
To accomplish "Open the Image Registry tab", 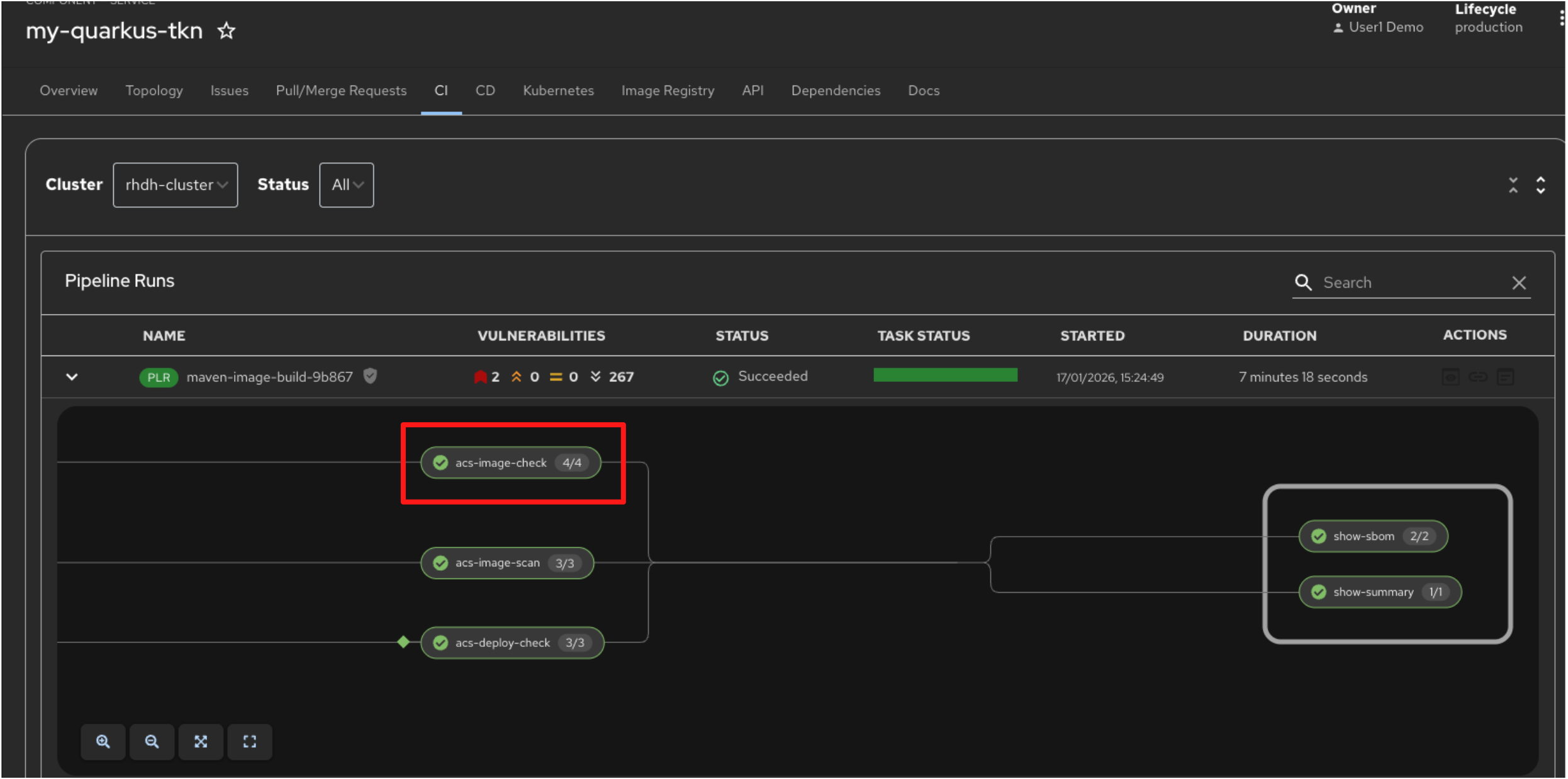I will pos(668,91).
